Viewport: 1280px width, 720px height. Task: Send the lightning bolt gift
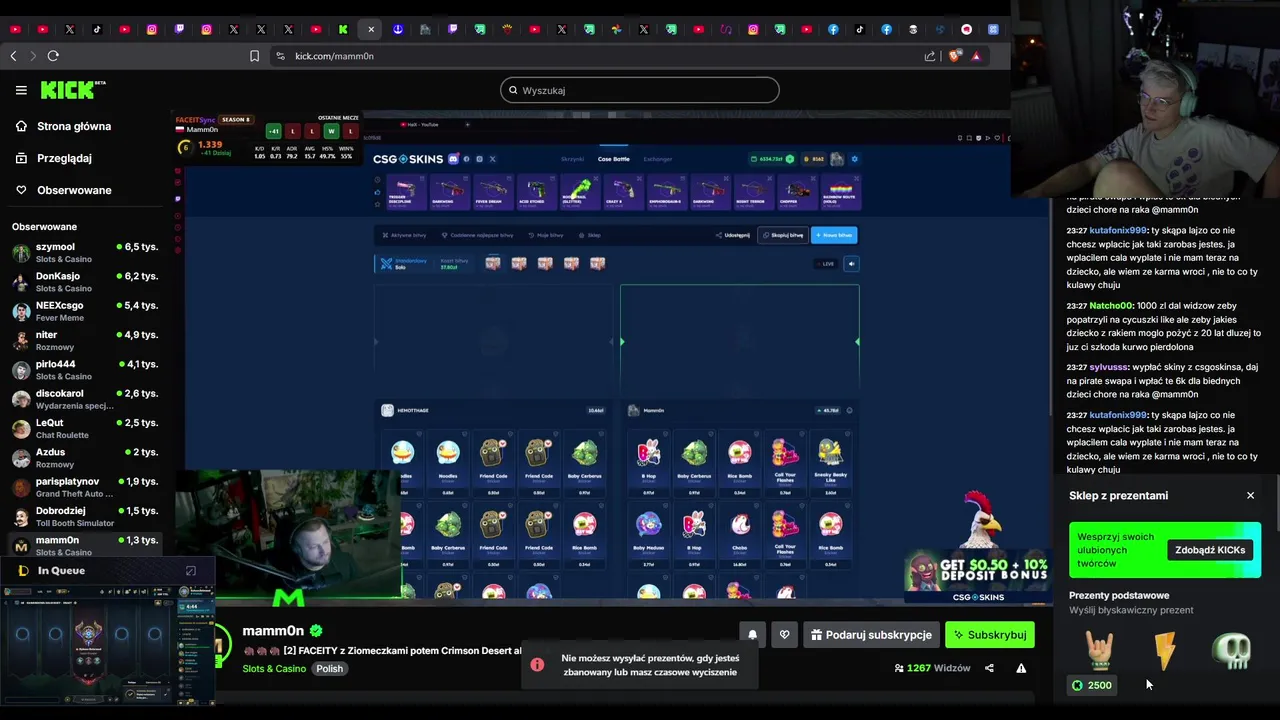[1165, 651]
